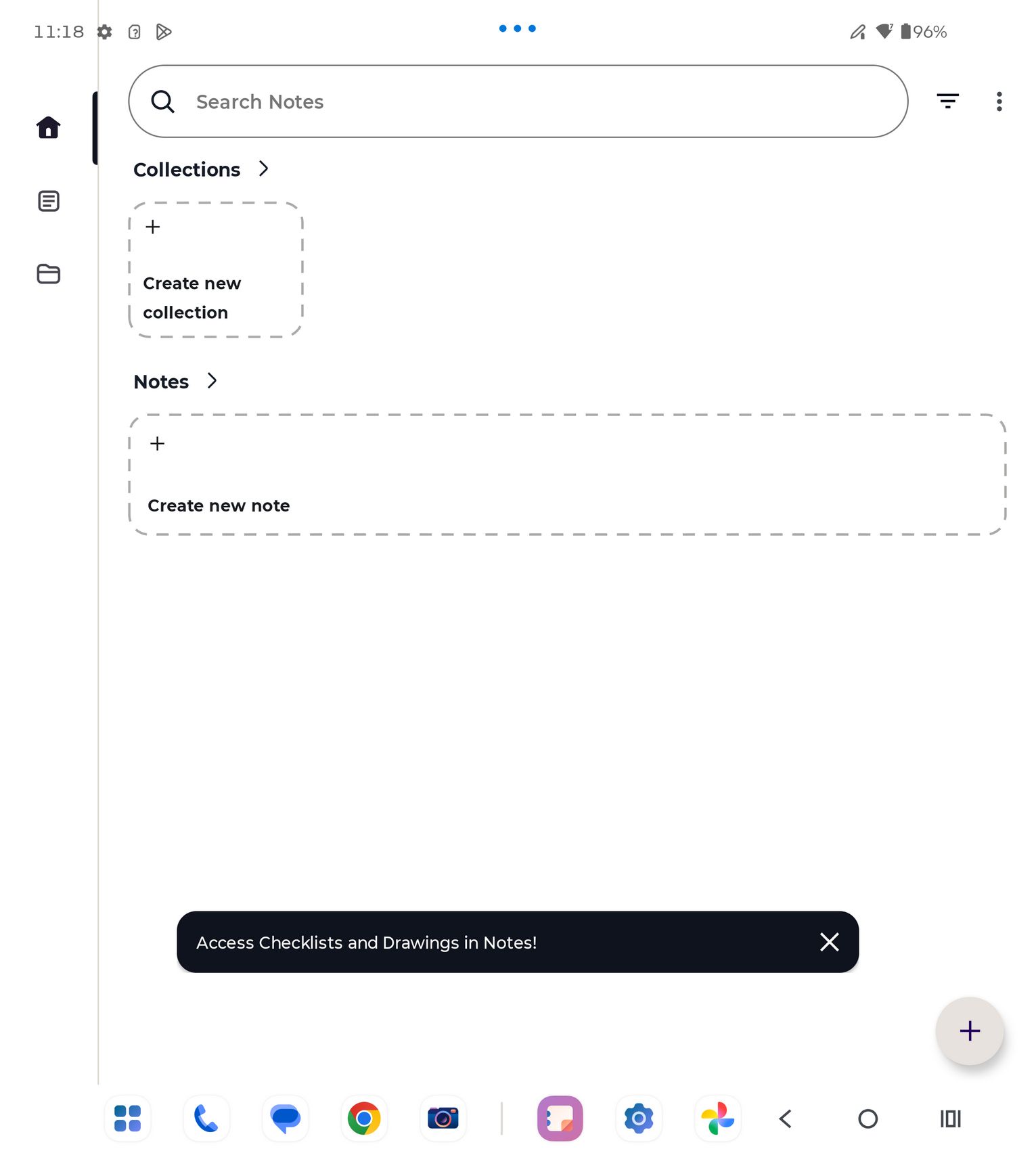Open recent apps overview button
This screenshot has height=1153, width=1036.
click(950, 1118)
